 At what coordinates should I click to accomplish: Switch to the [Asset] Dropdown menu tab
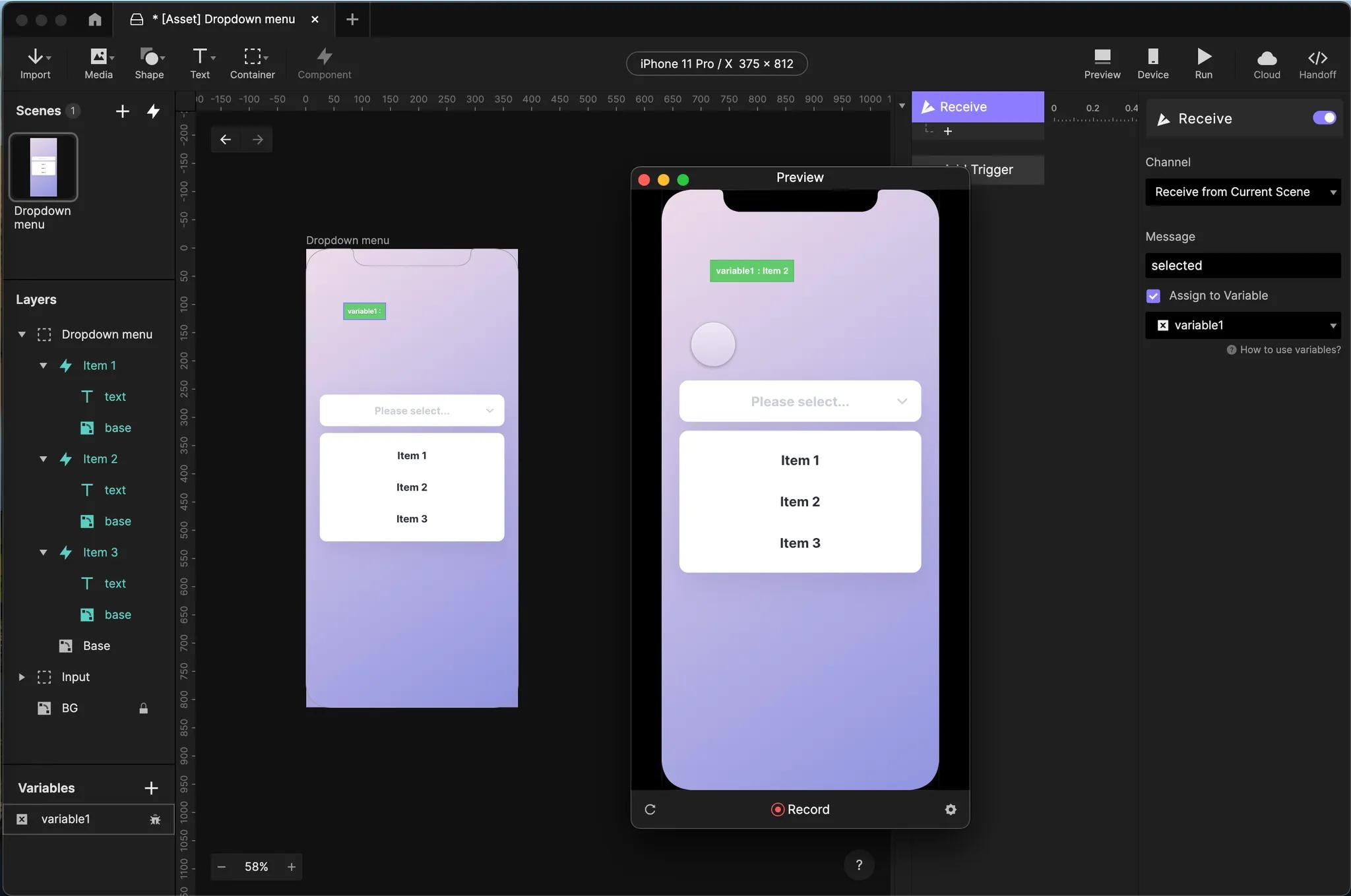click(224, 19)
